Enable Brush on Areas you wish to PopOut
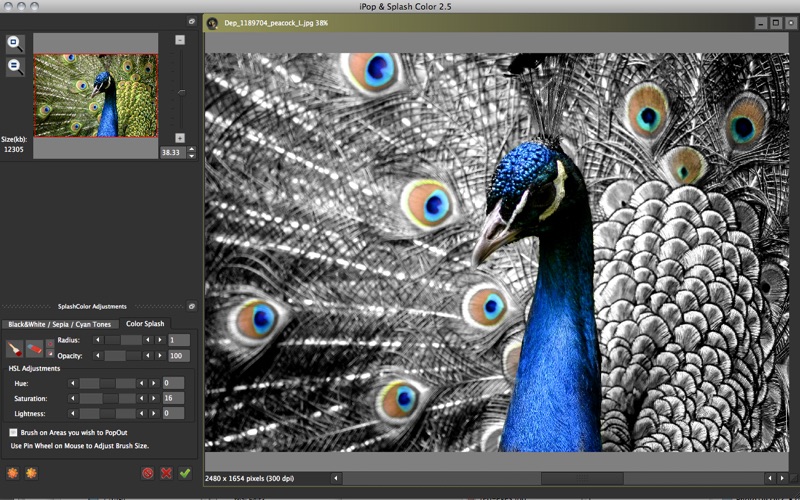800x500 pixels. [x=13, y=432]
